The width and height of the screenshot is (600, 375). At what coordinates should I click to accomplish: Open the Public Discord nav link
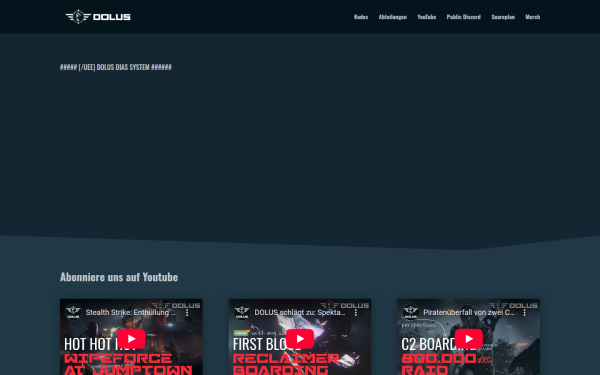click(x=463, y=17)
